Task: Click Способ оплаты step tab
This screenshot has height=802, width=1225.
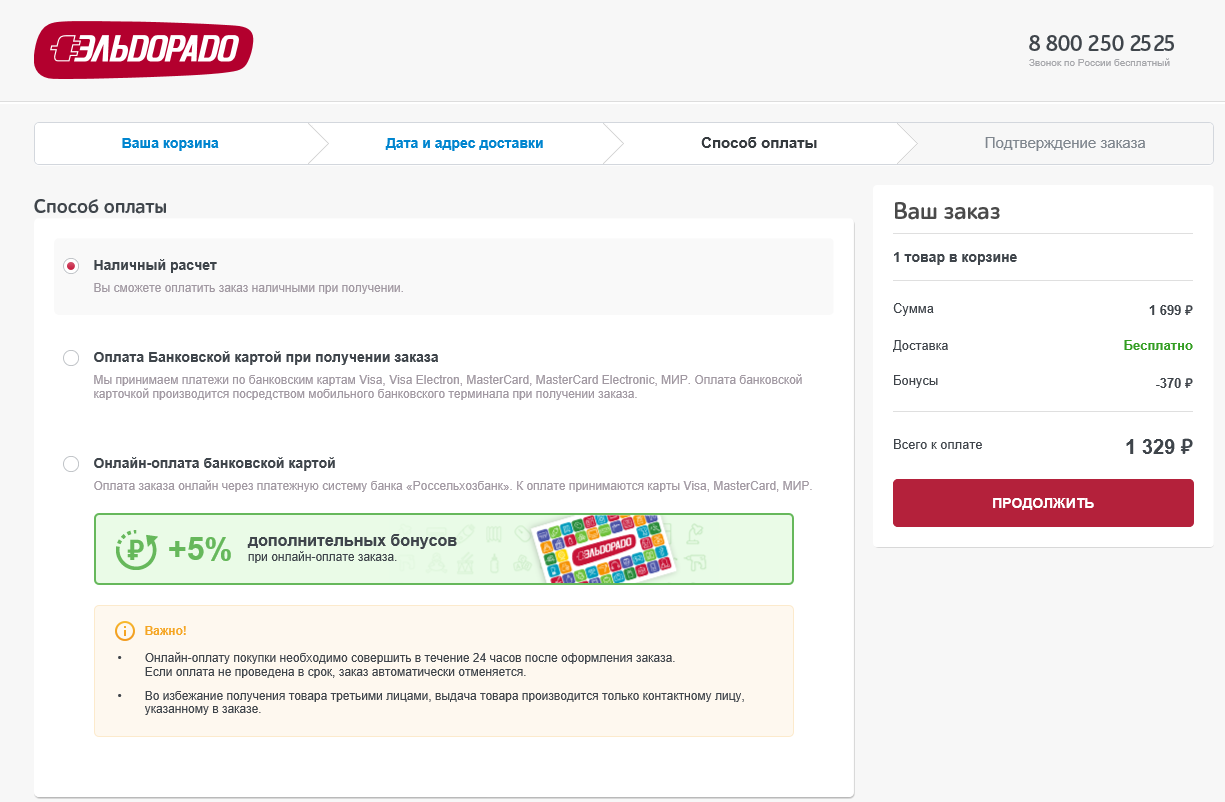Action: (759, 143)
